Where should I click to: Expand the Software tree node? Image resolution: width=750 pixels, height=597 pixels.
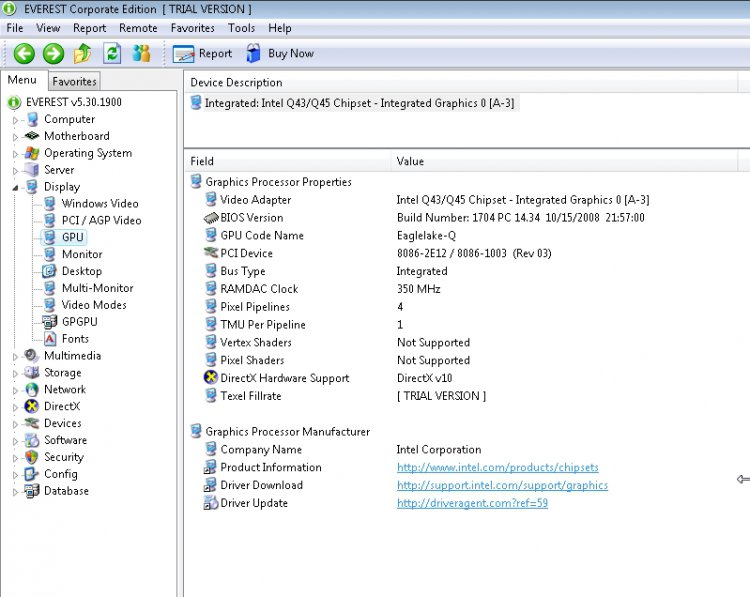coord(15,441)
